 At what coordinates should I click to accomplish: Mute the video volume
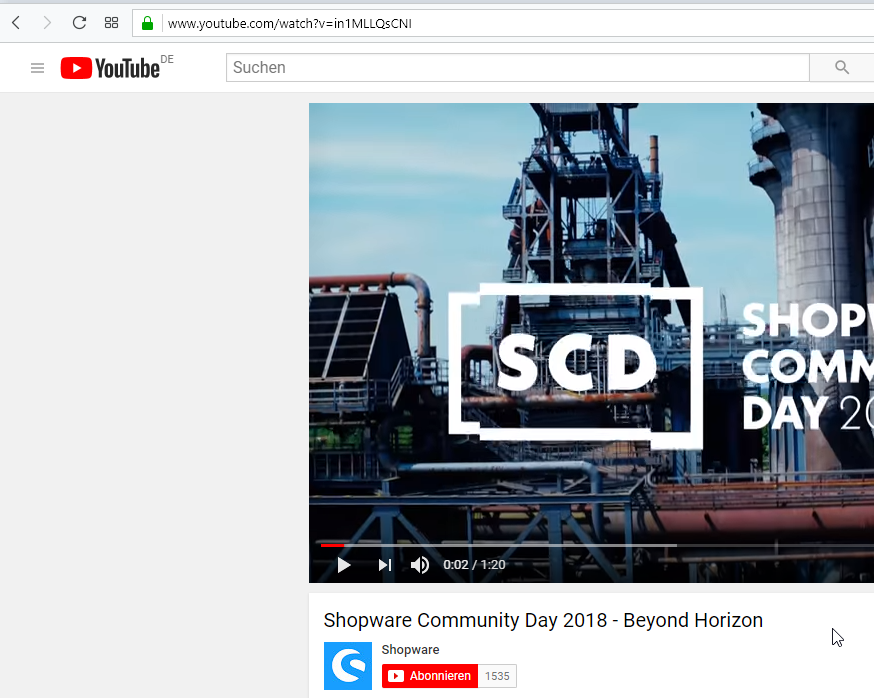click(x=420, y=565)
